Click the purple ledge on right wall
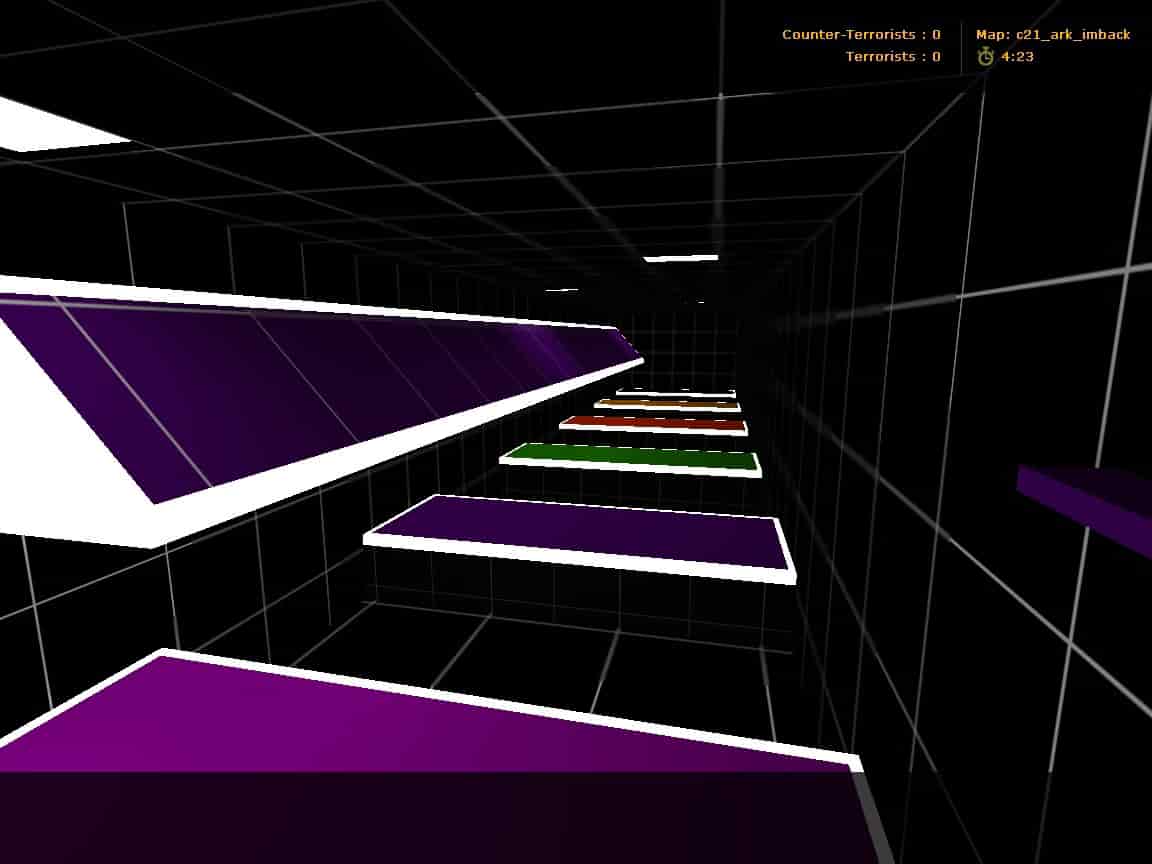 tap(1084, 505)
